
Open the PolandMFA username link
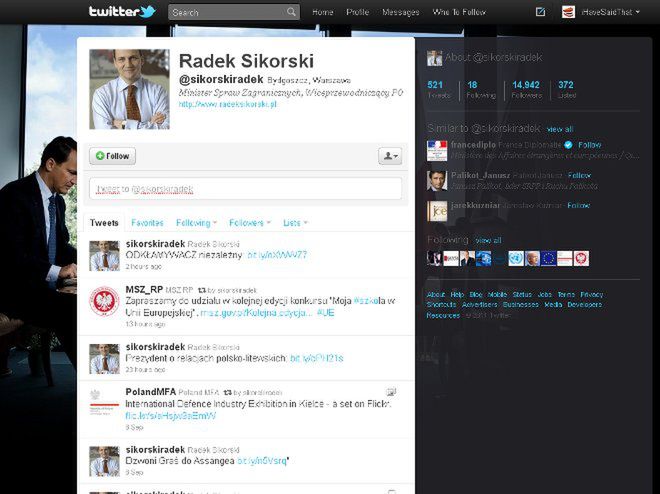coord(150,392)
